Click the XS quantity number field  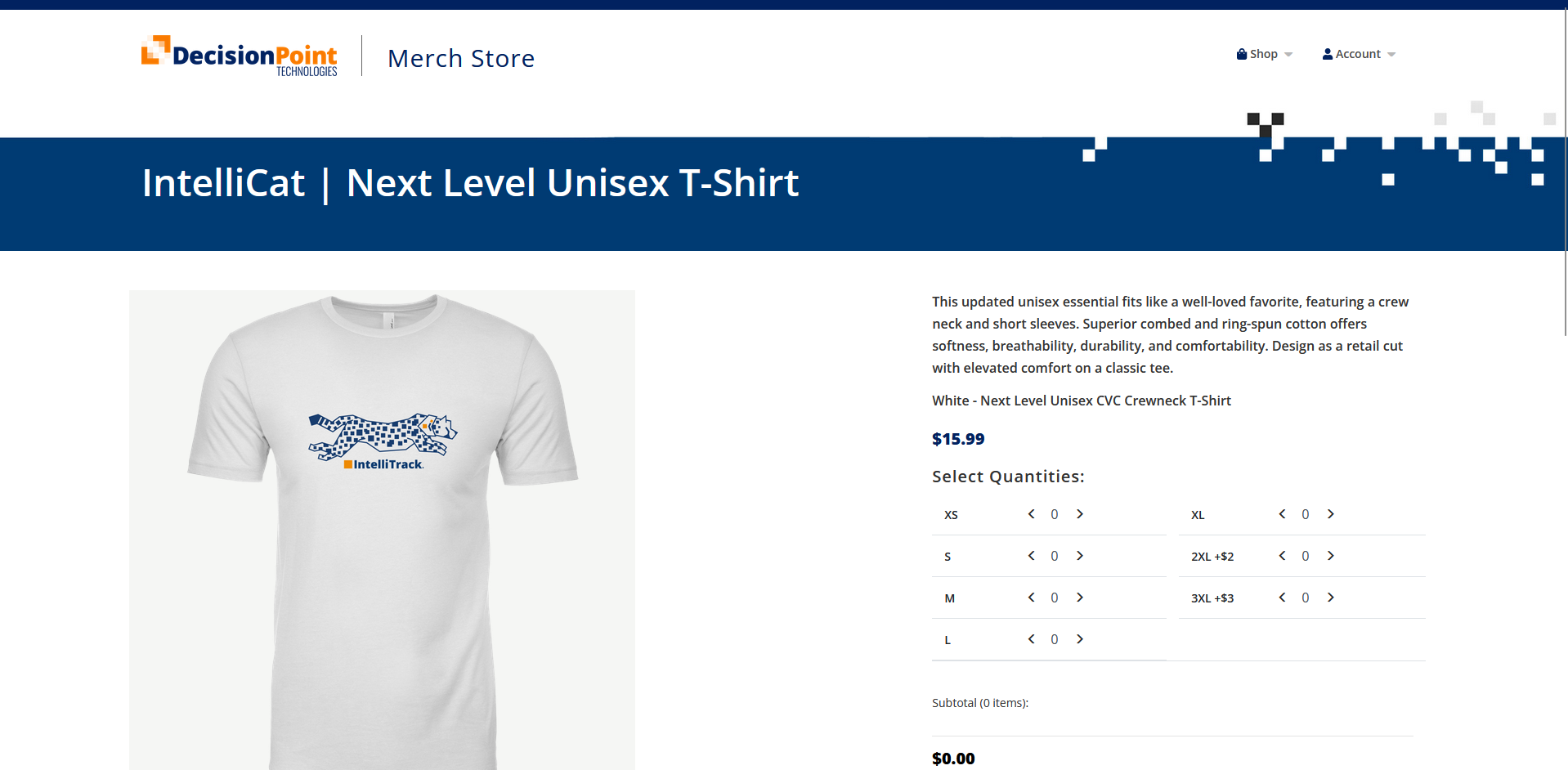1055,514
